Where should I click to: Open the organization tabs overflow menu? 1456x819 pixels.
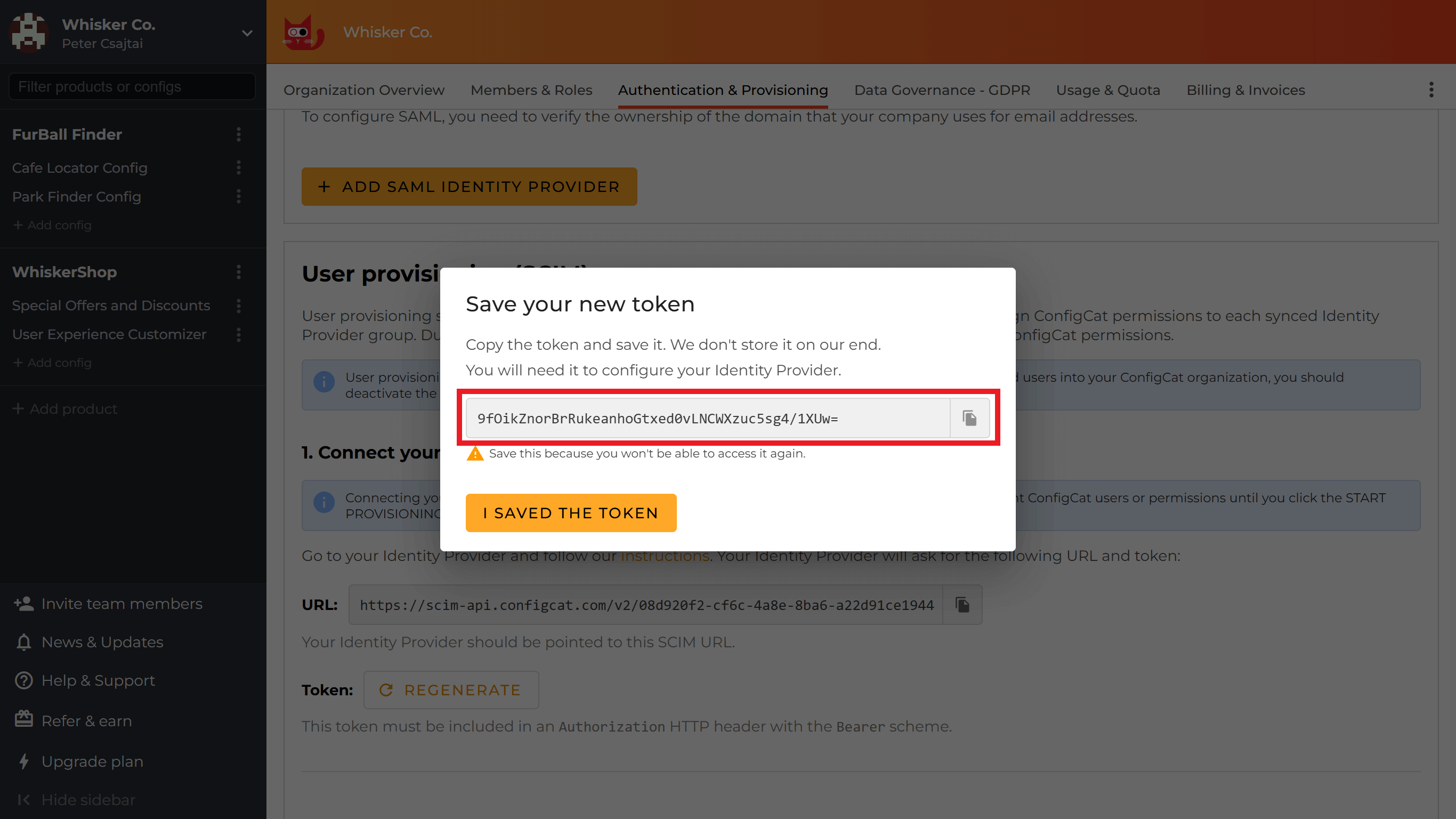[1431, 90]
